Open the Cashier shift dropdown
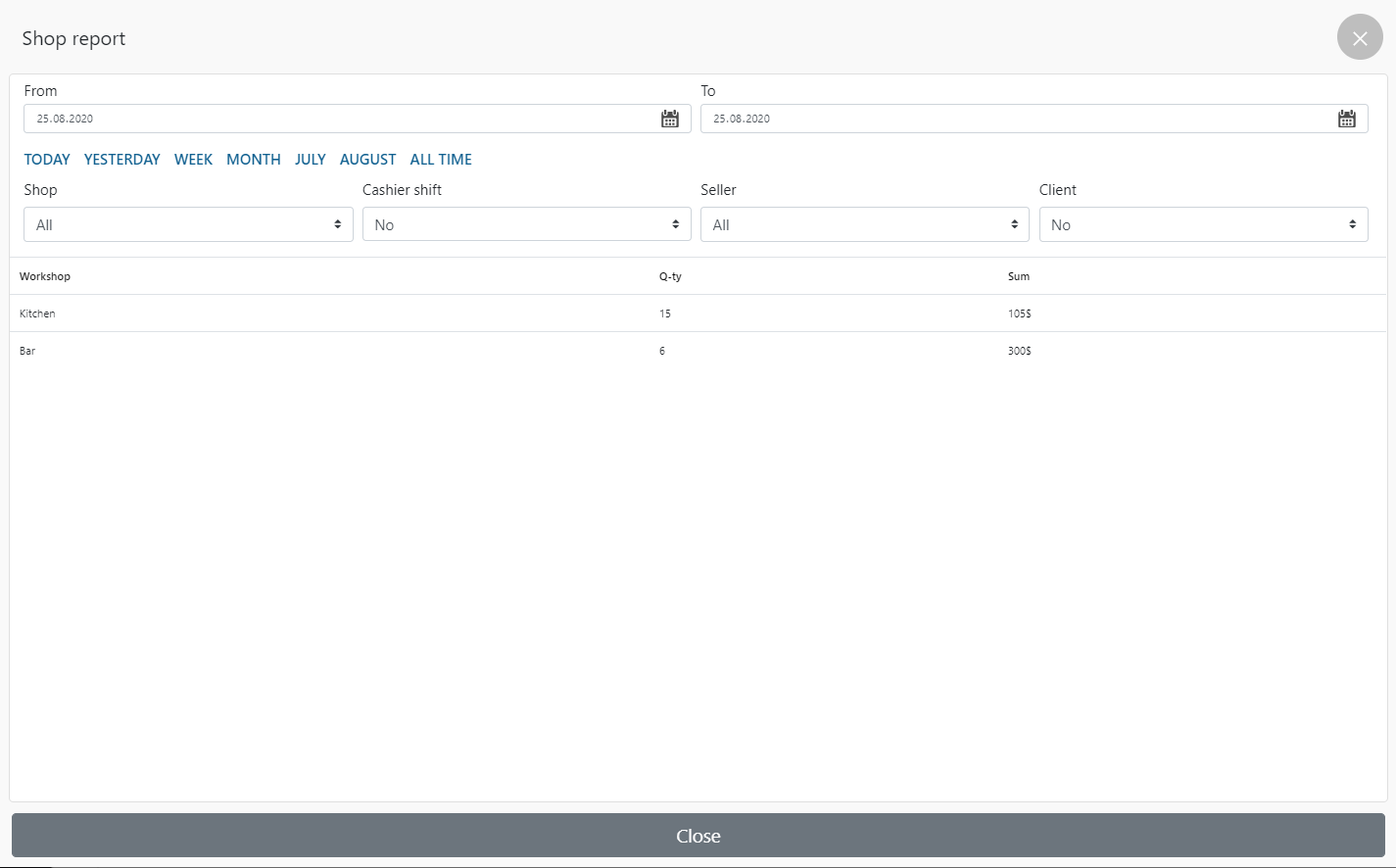The image size is (1396, 868). click(526, 224)
